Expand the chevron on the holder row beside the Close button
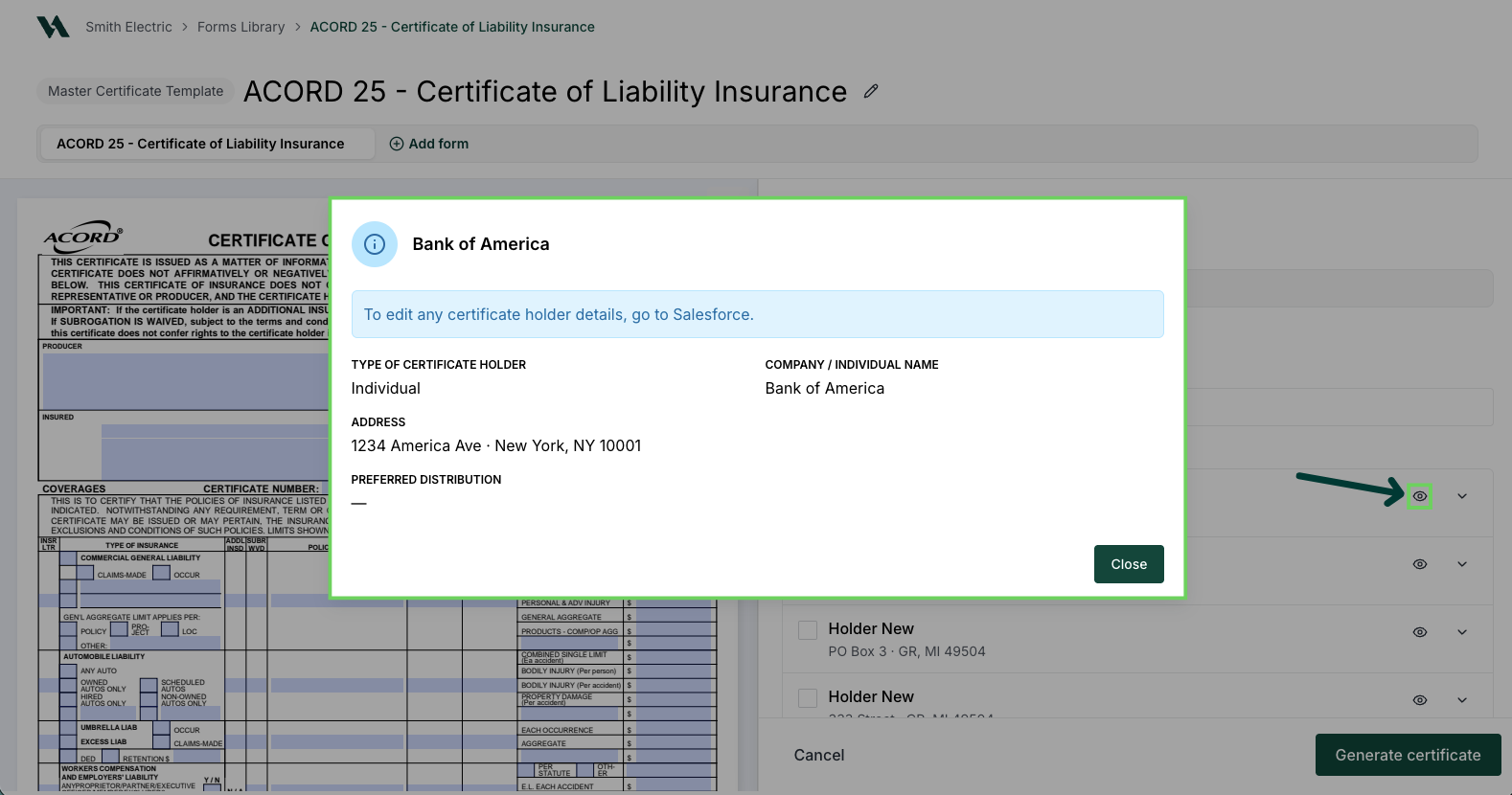The image size is (1512, 795). pos(1462,564)
